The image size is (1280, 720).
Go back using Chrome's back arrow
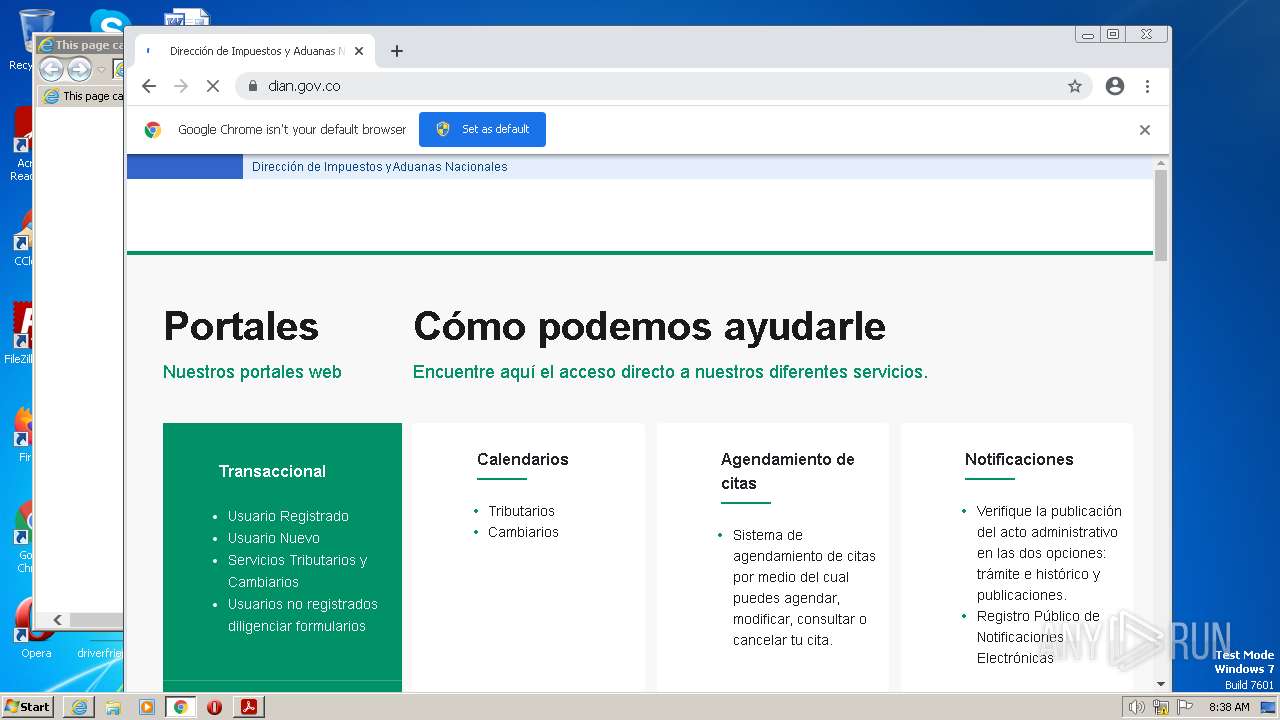[149, 86]
